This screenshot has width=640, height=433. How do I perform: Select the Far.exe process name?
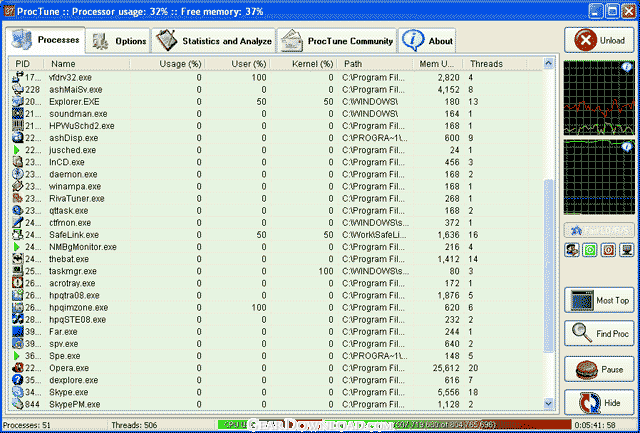pos(63,332)
